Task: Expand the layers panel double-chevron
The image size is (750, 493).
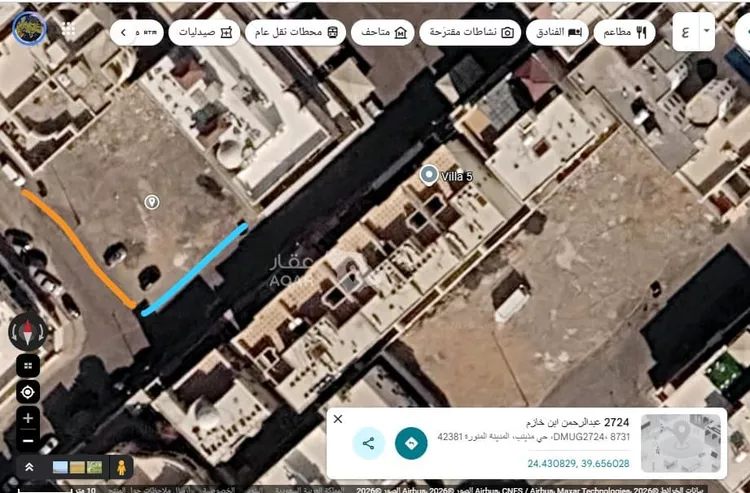Action: [29, 467]
